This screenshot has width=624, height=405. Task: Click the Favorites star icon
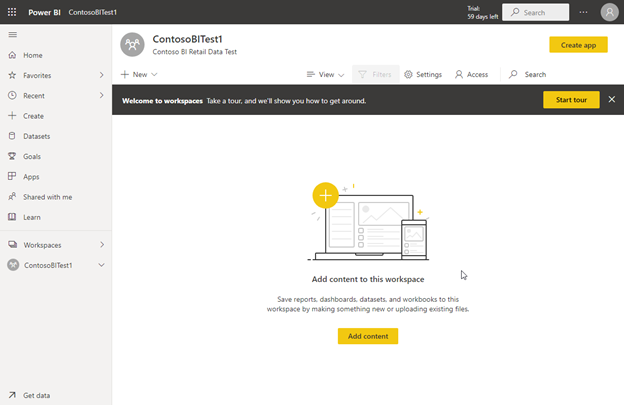click(12, 75)
